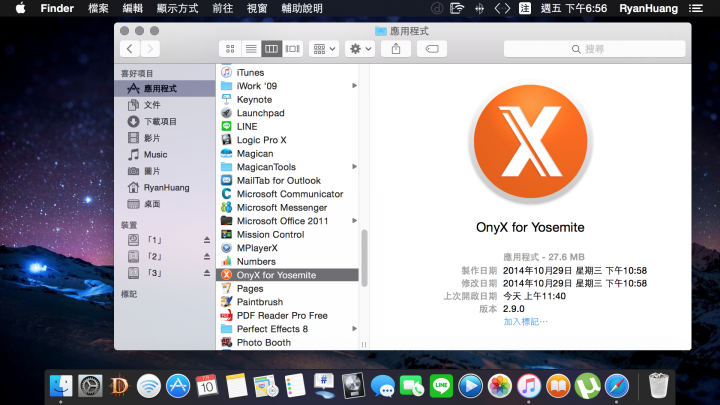Screen dimensions: 720x405
Task: Switch to Cover Flow view
Action: [x=292, y=49]
